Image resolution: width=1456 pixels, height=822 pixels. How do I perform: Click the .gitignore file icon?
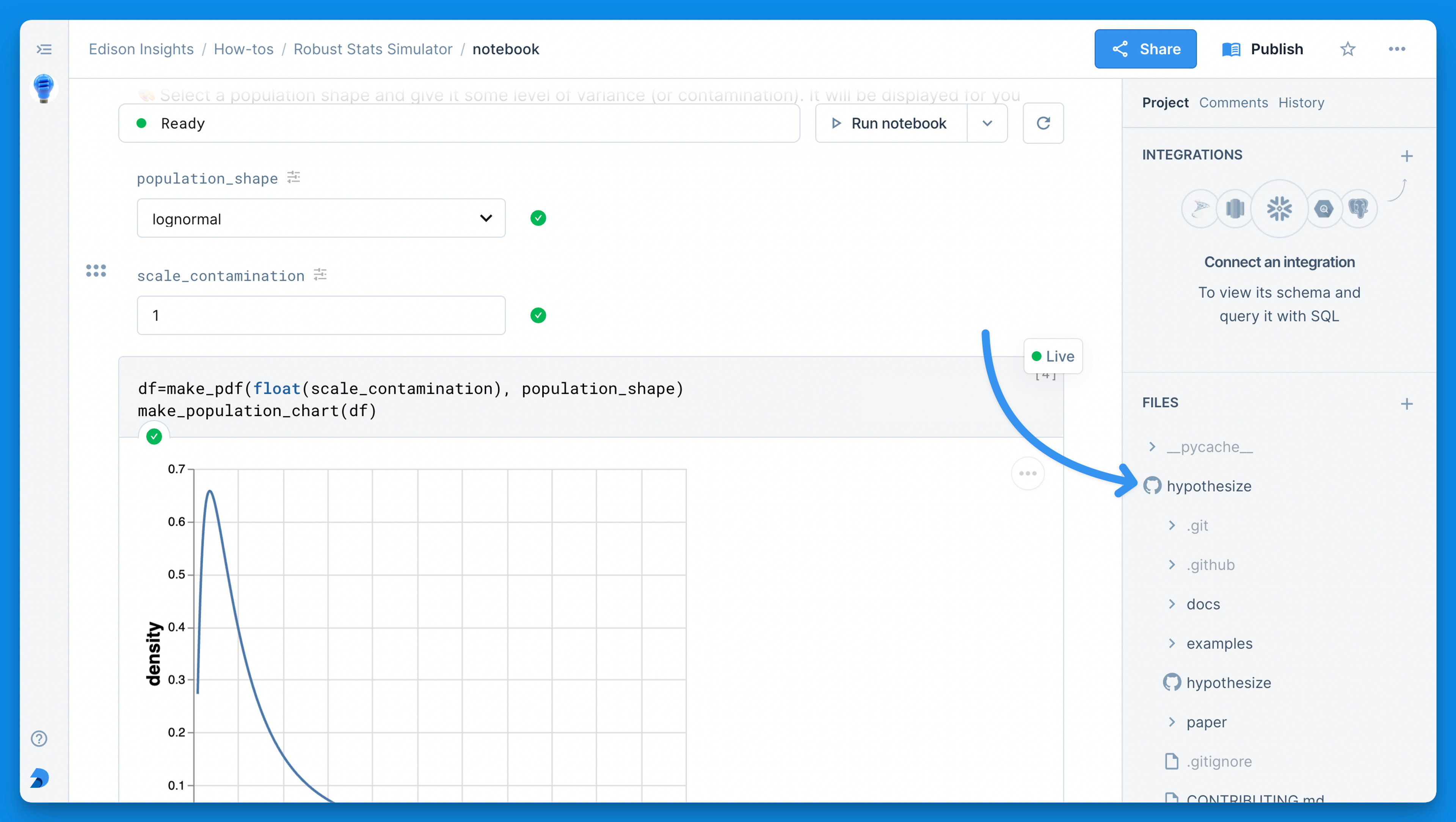click(1172, 761)
